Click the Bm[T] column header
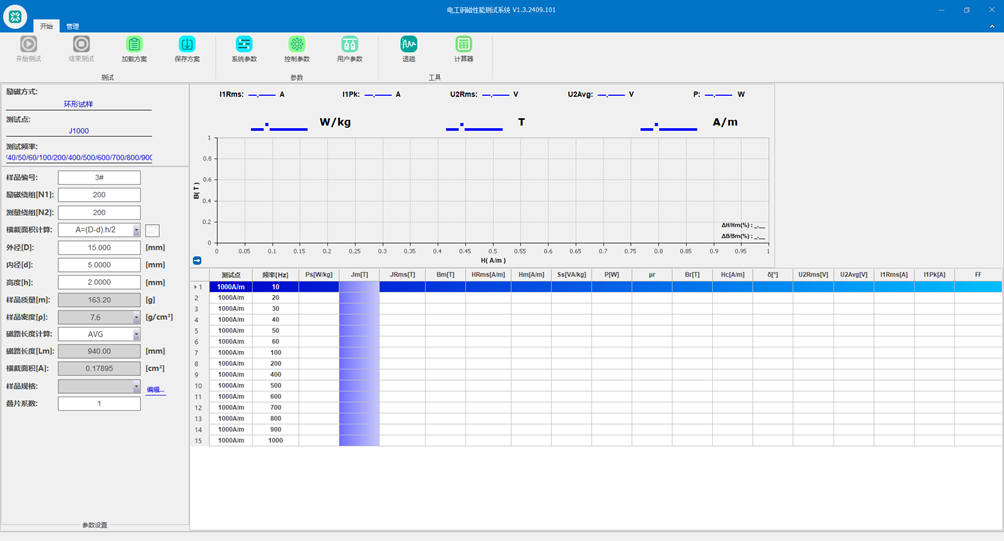This screenshot has width=1004, height=541. (x=446, y=275)
